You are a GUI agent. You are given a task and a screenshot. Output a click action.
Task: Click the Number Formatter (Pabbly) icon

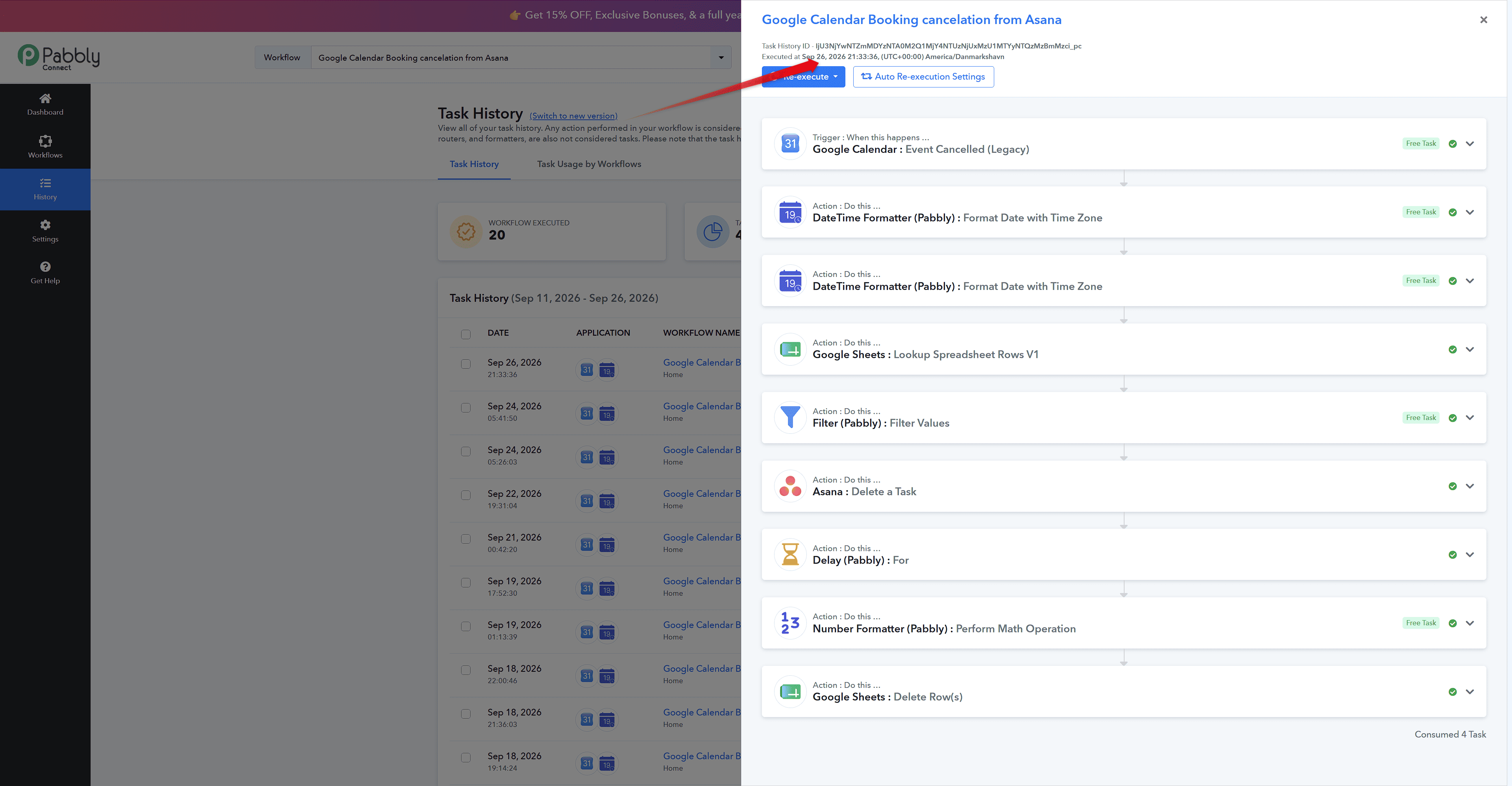click(790, 623)
